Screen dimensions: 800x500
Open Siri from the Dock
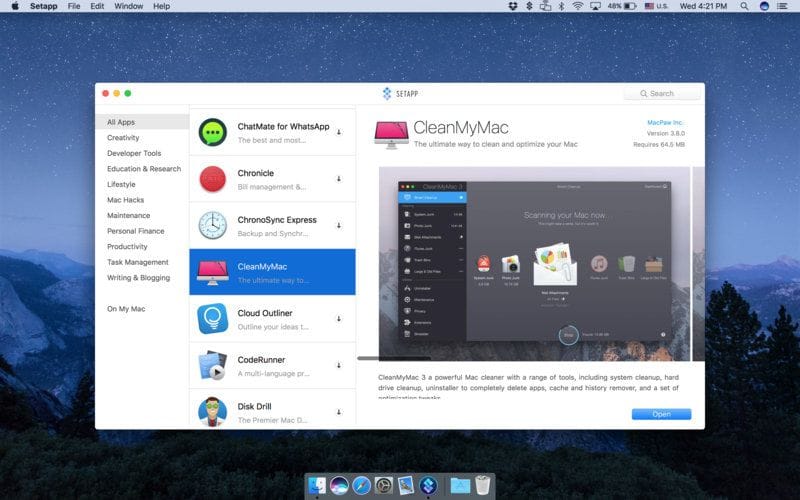click(x=339, y=486)
